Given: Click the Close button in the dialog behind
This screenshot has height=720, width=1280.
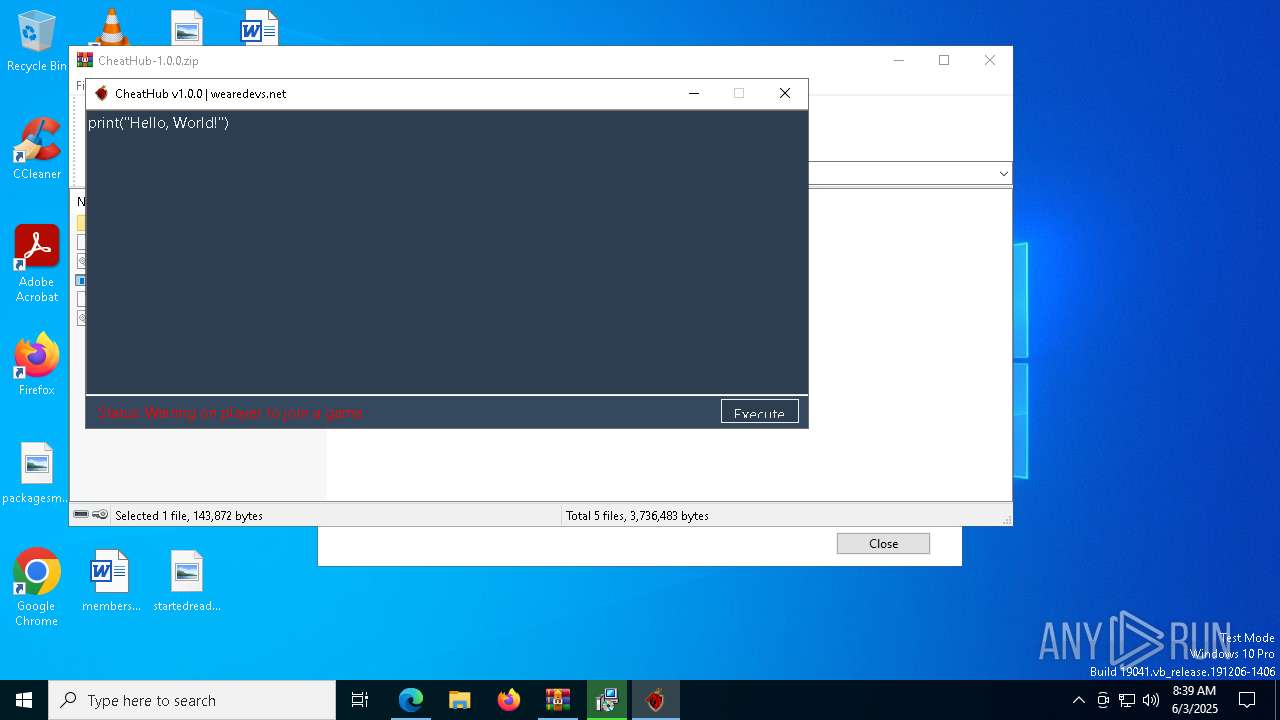Looking at the screenshot, I should click(883, 543).
